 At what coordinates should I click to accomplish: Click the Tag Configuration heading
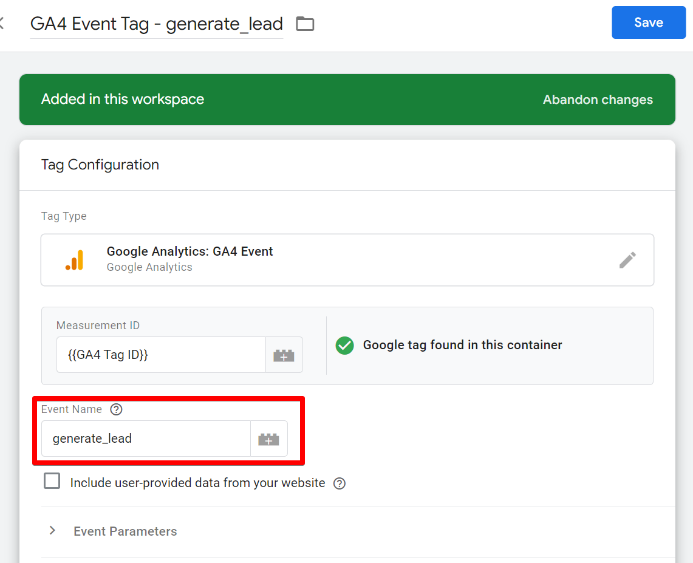[100, 165]
